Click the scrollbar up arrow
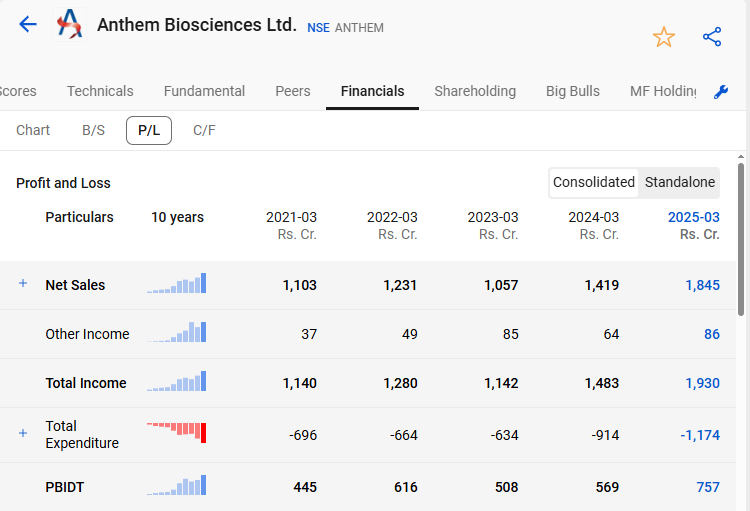 741,156
